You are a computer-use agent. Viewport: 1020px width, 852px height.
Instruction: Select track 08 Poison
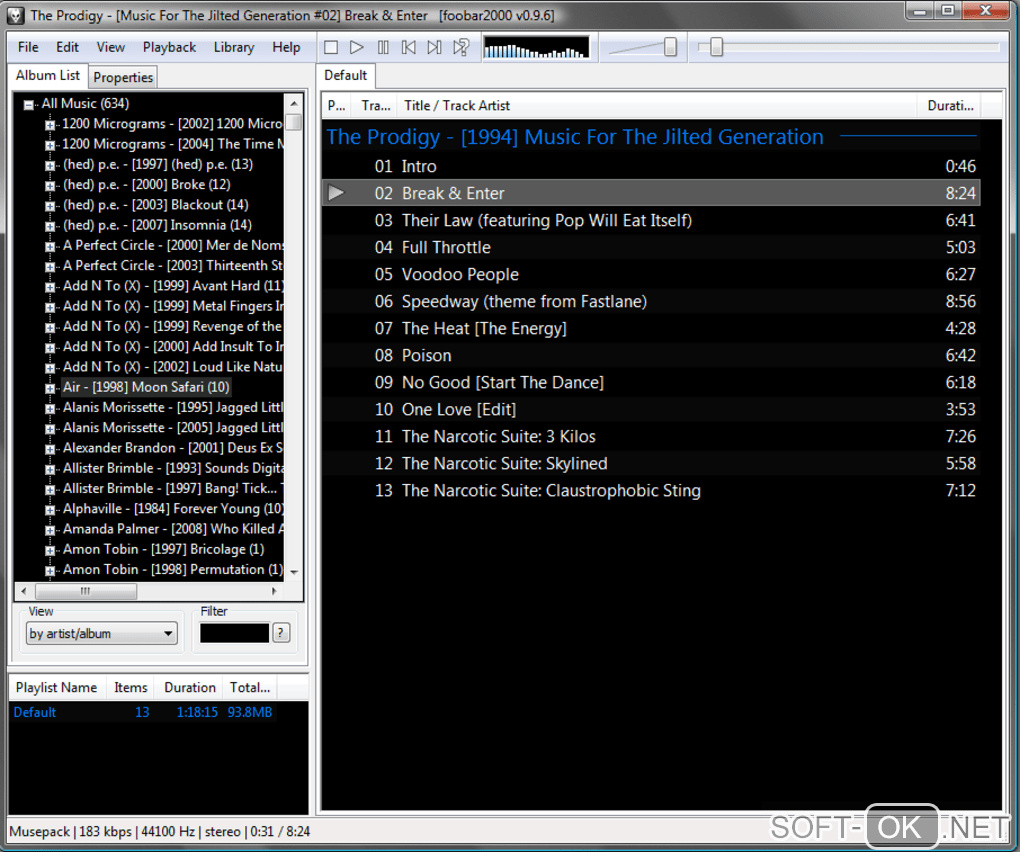coord(651,355)
